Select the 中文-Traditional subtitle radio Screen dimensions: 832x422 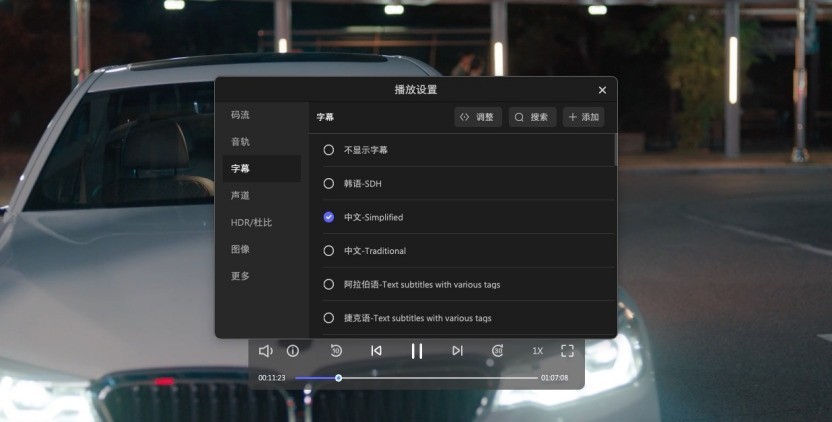tap(328, 251)
